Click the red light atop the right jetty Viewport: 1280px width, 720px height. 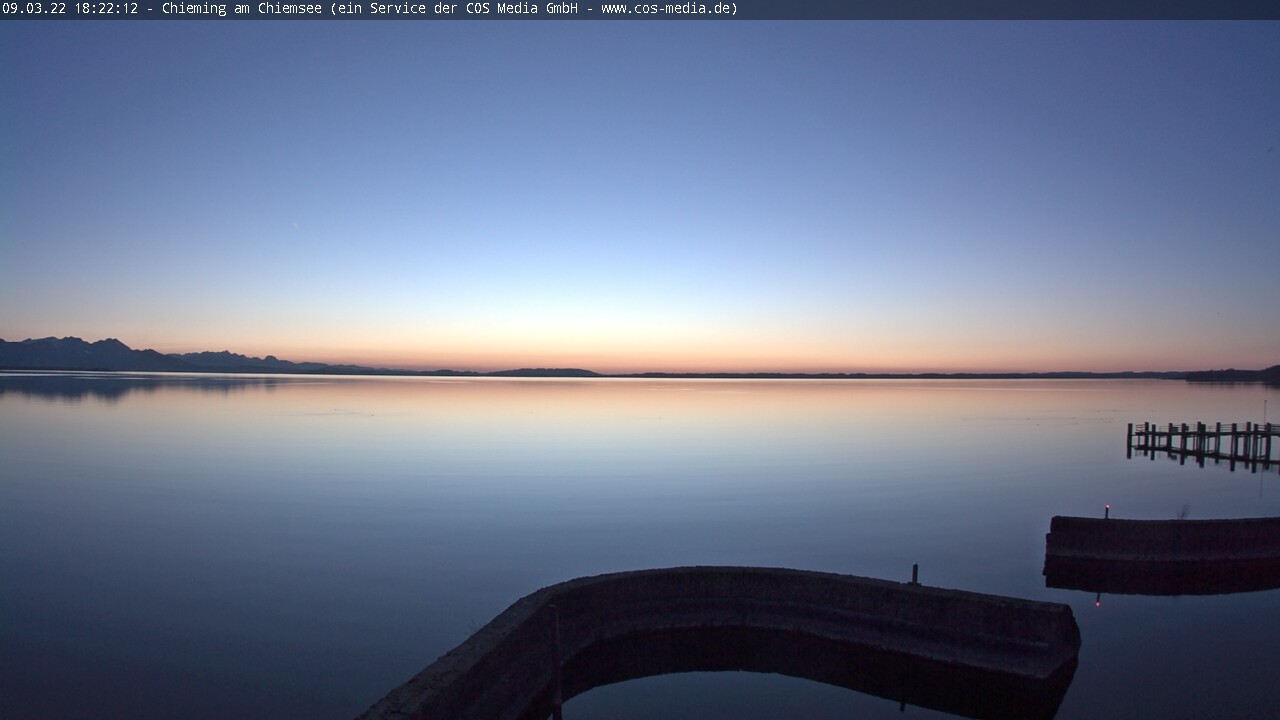click(1106, 509)
